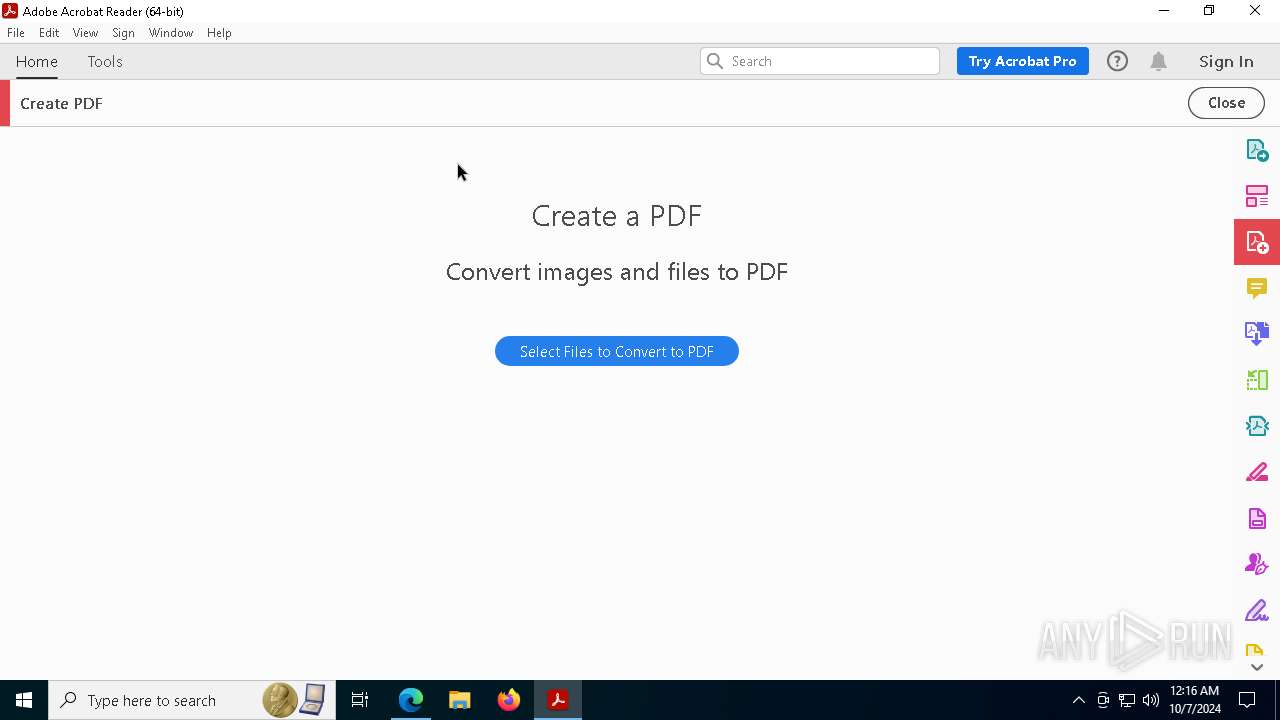Open the Edit menu
This screenshot has height=720, width=1280.
49,33
